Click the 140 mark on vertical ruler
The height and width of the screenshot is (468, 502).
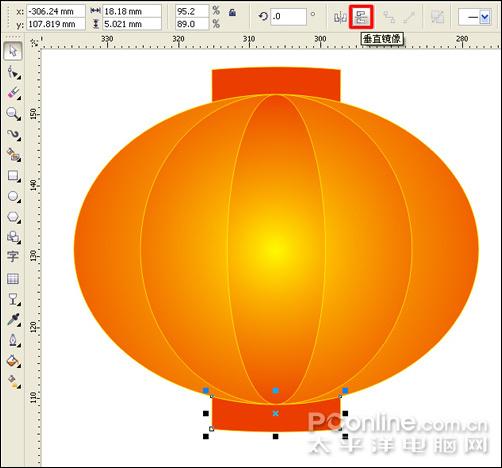point(33,185)
